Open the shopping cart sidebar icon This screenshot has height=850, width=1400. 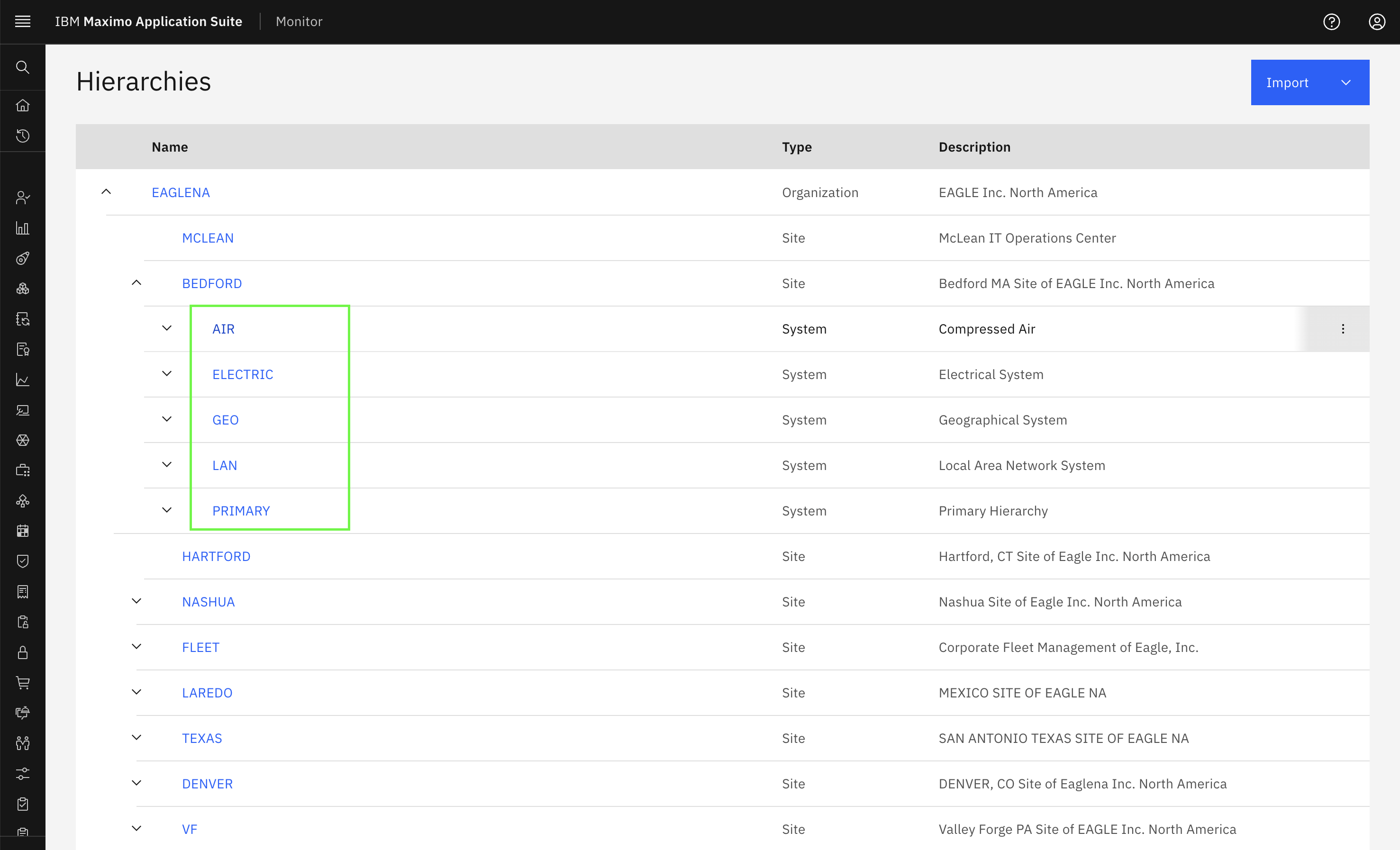point(23,682)
